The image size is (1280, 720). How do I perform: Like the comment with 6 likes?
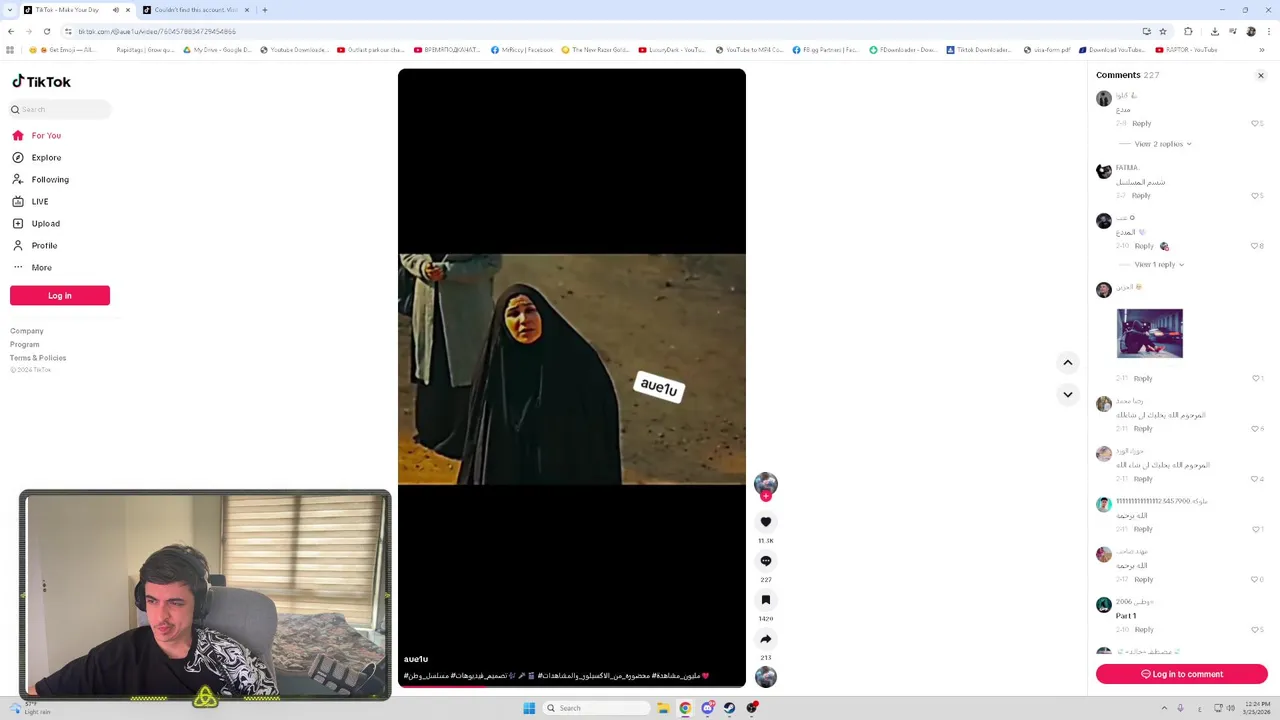point(1257,428)
